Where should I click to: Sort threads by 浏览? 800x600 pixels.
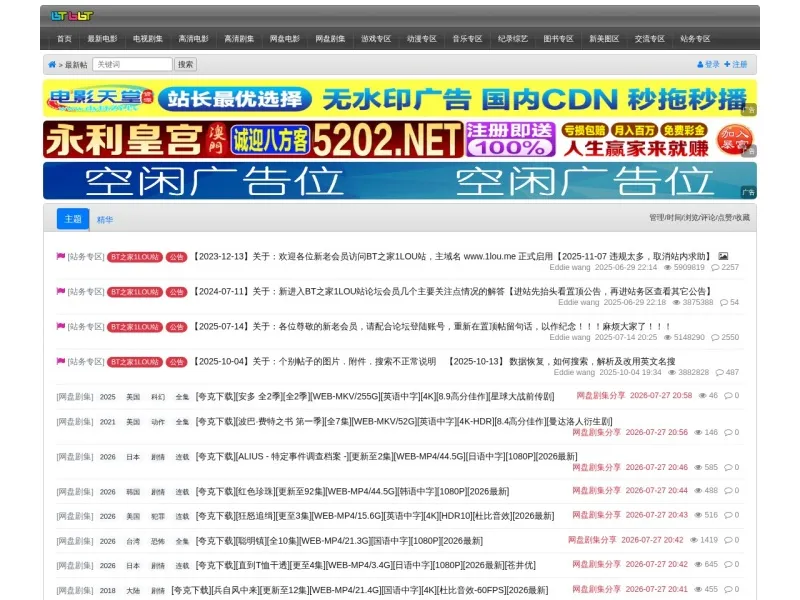click(x=691, y=217)
